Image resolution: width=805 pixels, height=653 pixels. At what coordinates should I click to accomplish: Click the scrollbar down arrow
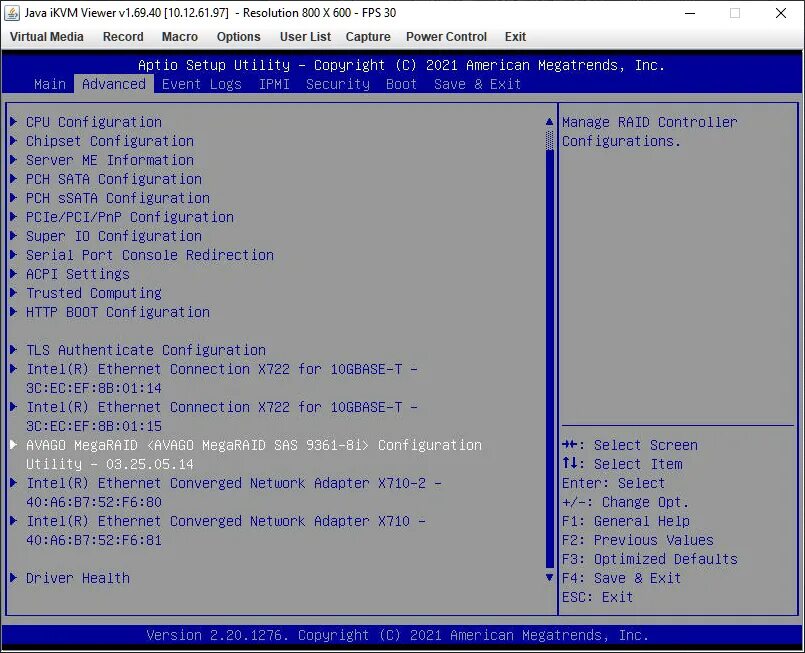tap(549, 578)
